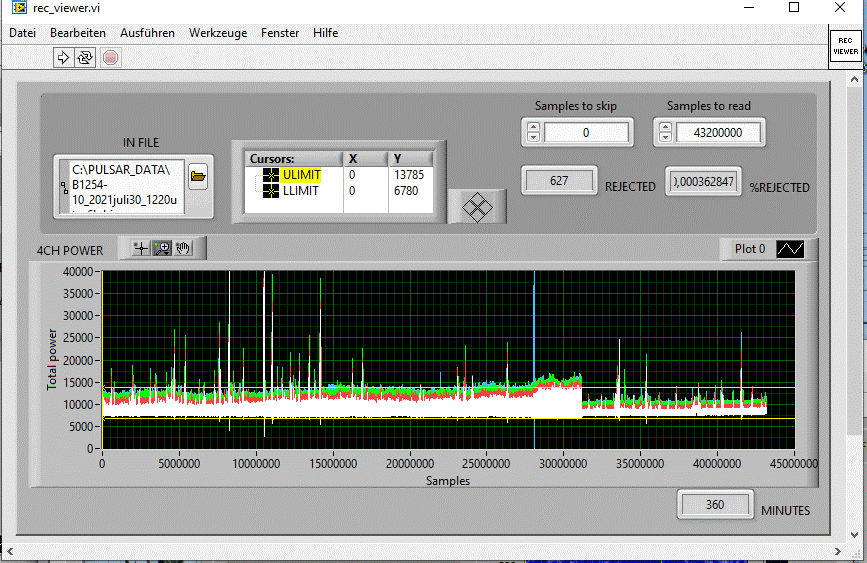Screen dimensions: 867x563
Task: Decrement Samples to read value
Action: 666,137
